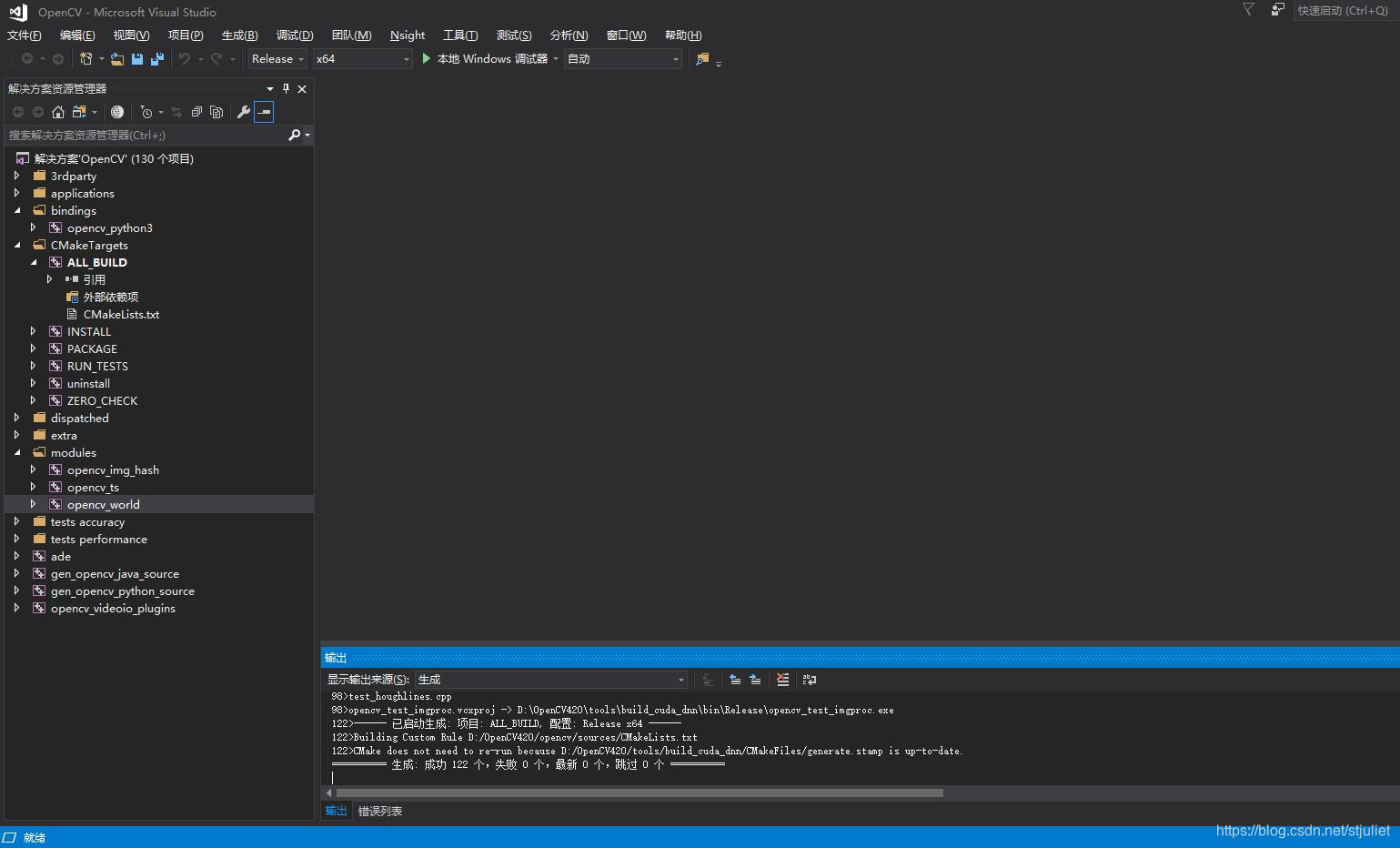Click the green Start Debugging play icon
This screenshot has height=848, width=1400.
point(427,58)
